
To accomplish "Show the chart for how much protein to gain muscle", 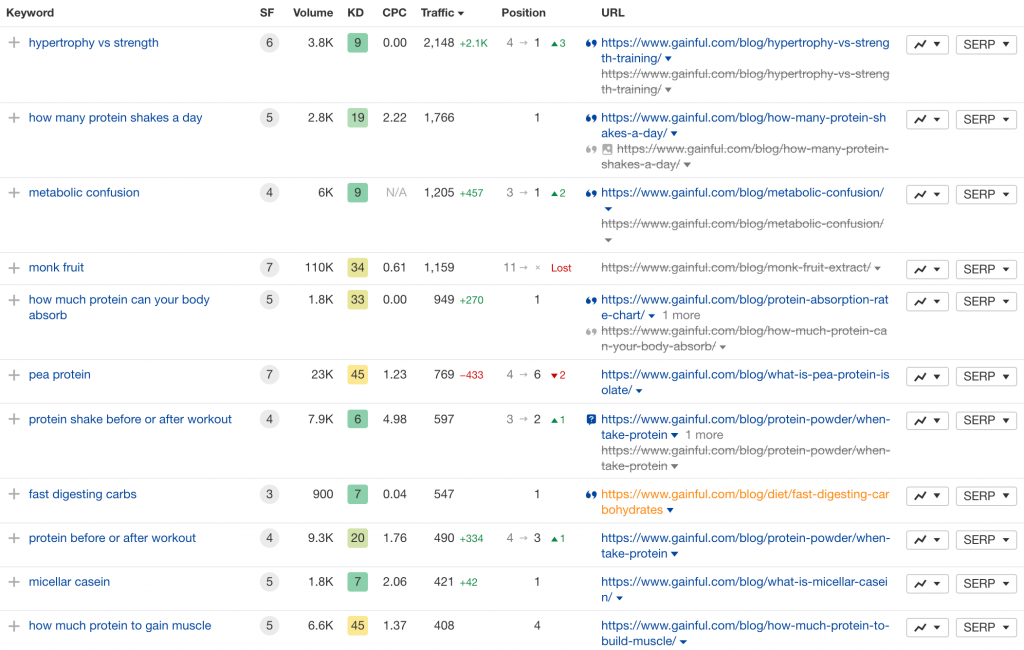I will (927, 627).
